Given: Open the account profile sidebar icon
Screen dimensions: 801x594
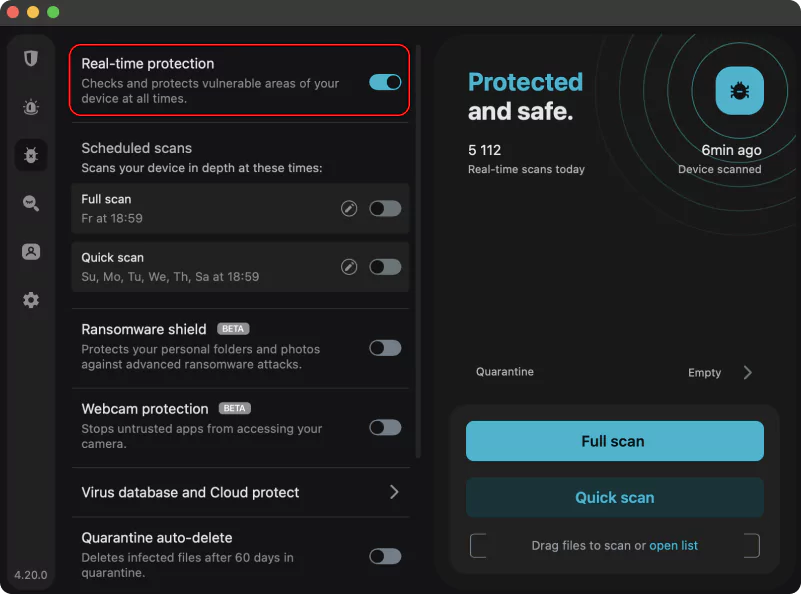Looking at the screenshot, I should tap(31, 251).
